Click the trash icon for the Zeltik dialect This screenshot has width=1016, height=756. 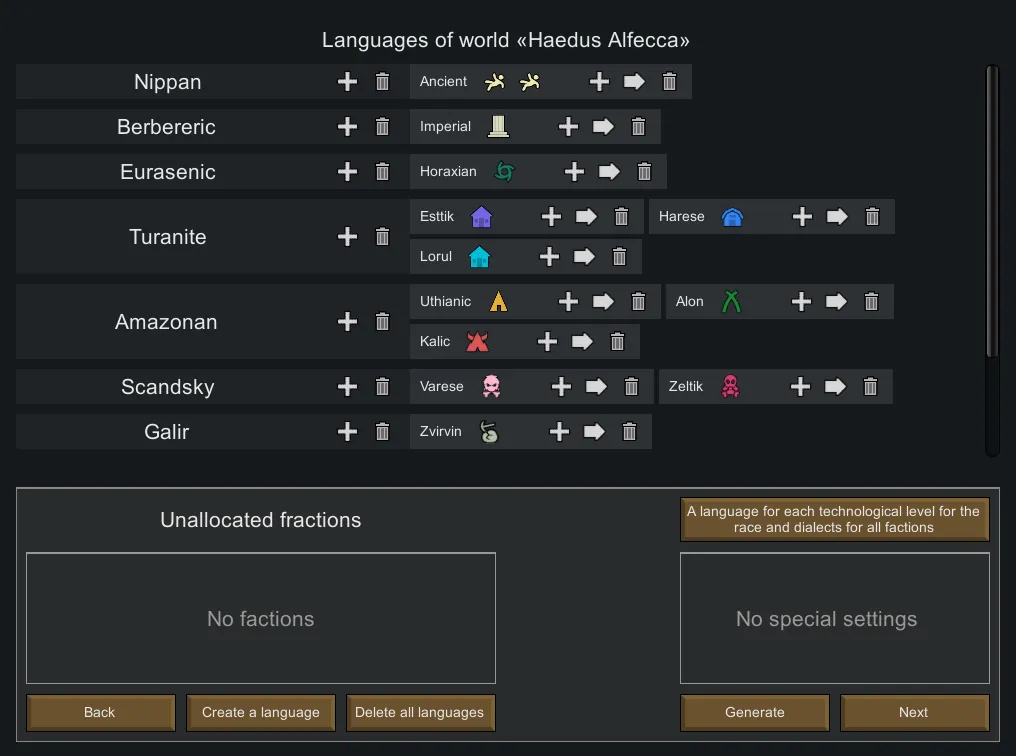(870, 387)
